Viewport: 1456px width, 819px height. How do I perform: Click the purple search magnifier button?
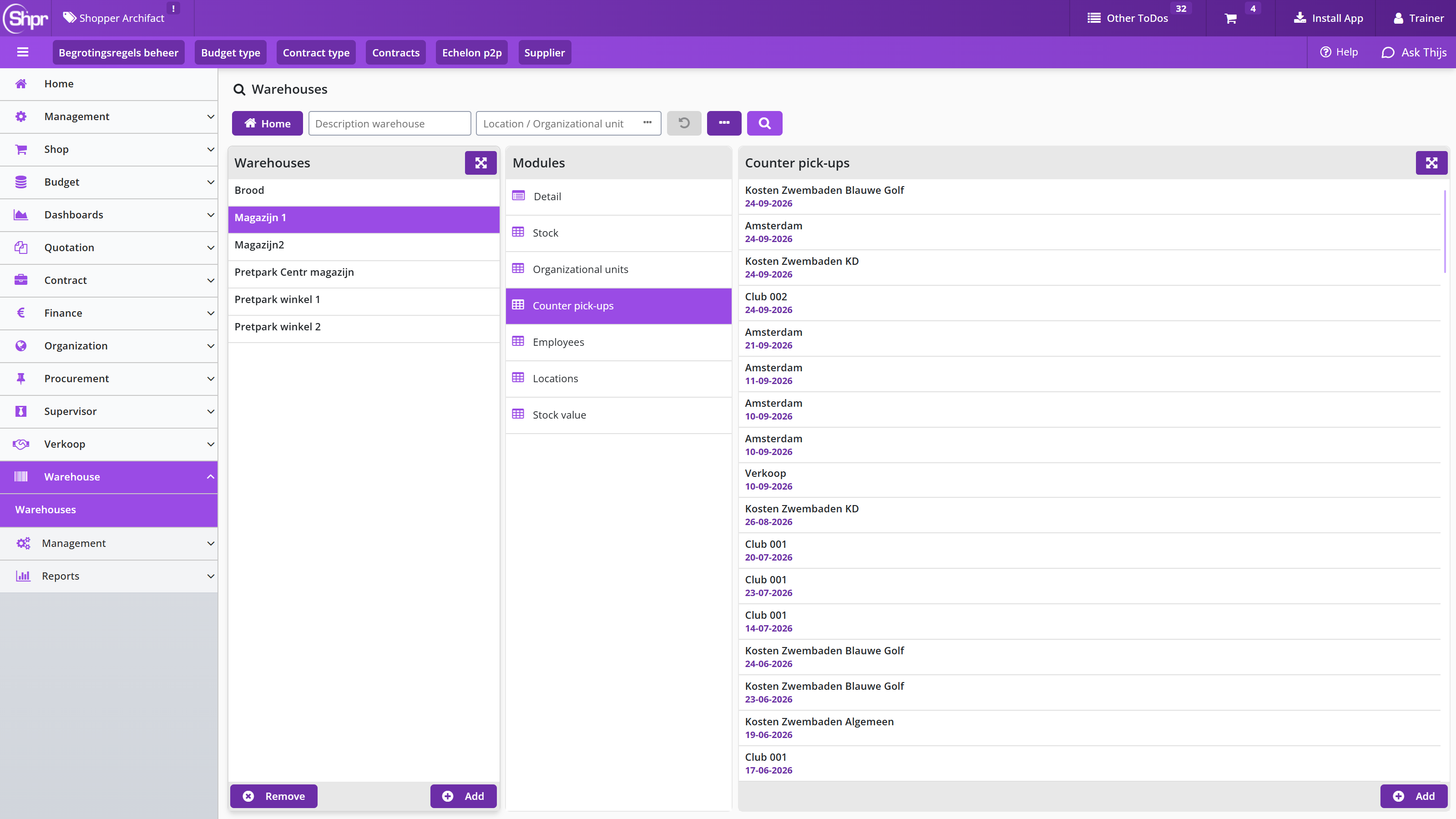[764, 123]
